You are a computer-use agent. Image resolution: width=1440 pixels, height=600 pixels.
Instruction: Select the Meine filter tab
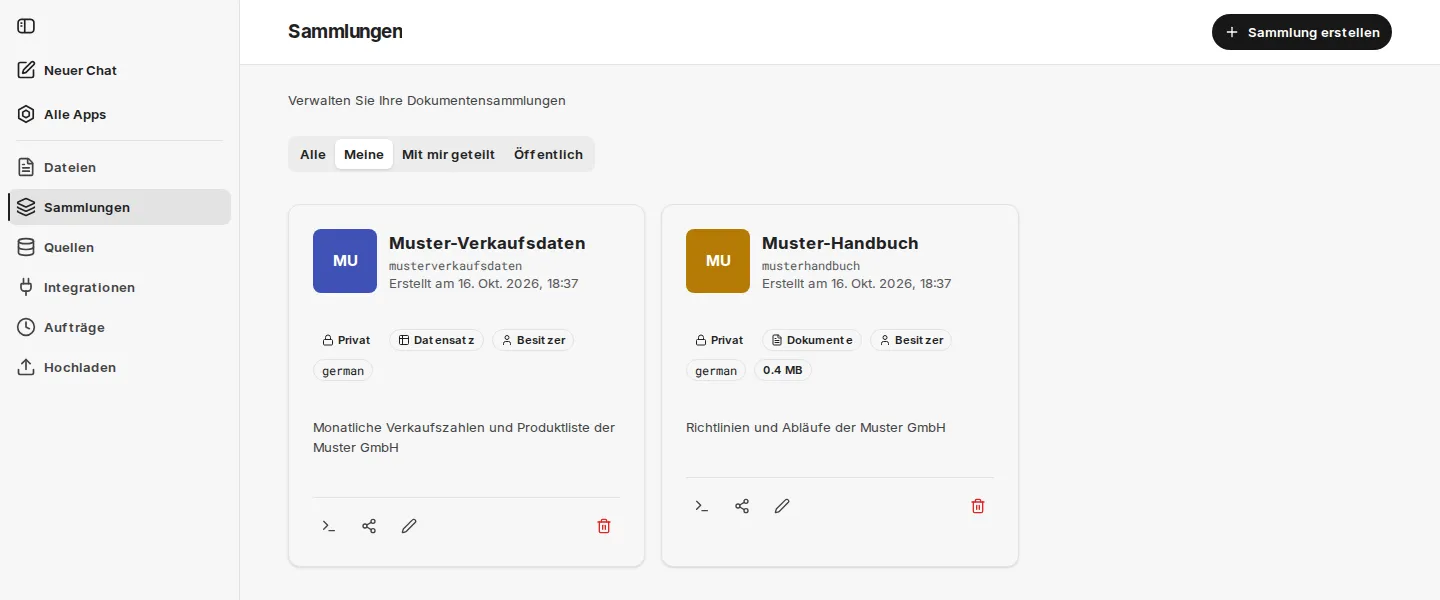pos(364,154)
